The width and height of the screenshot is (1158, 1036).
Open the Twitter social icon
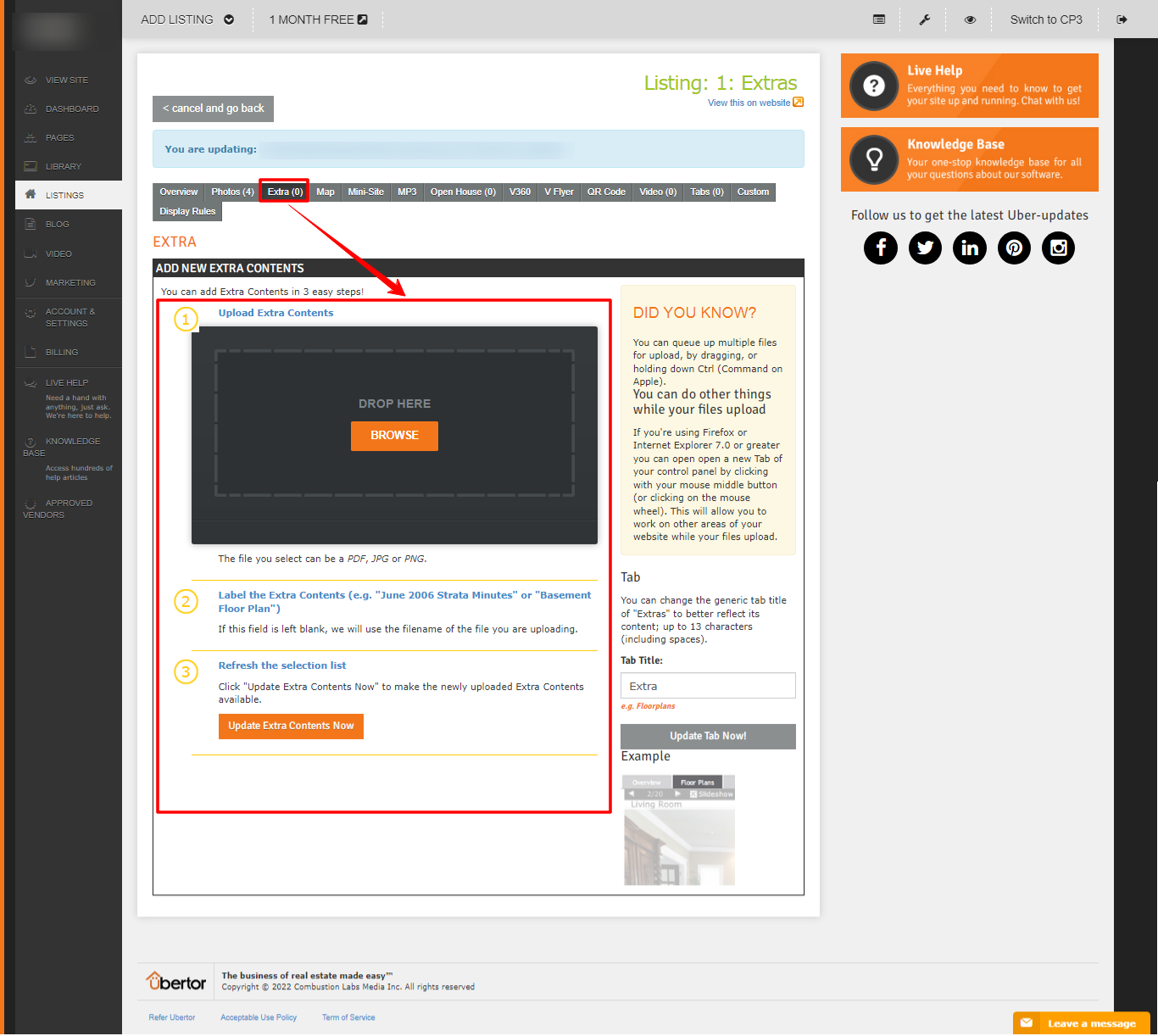[925, 248]
